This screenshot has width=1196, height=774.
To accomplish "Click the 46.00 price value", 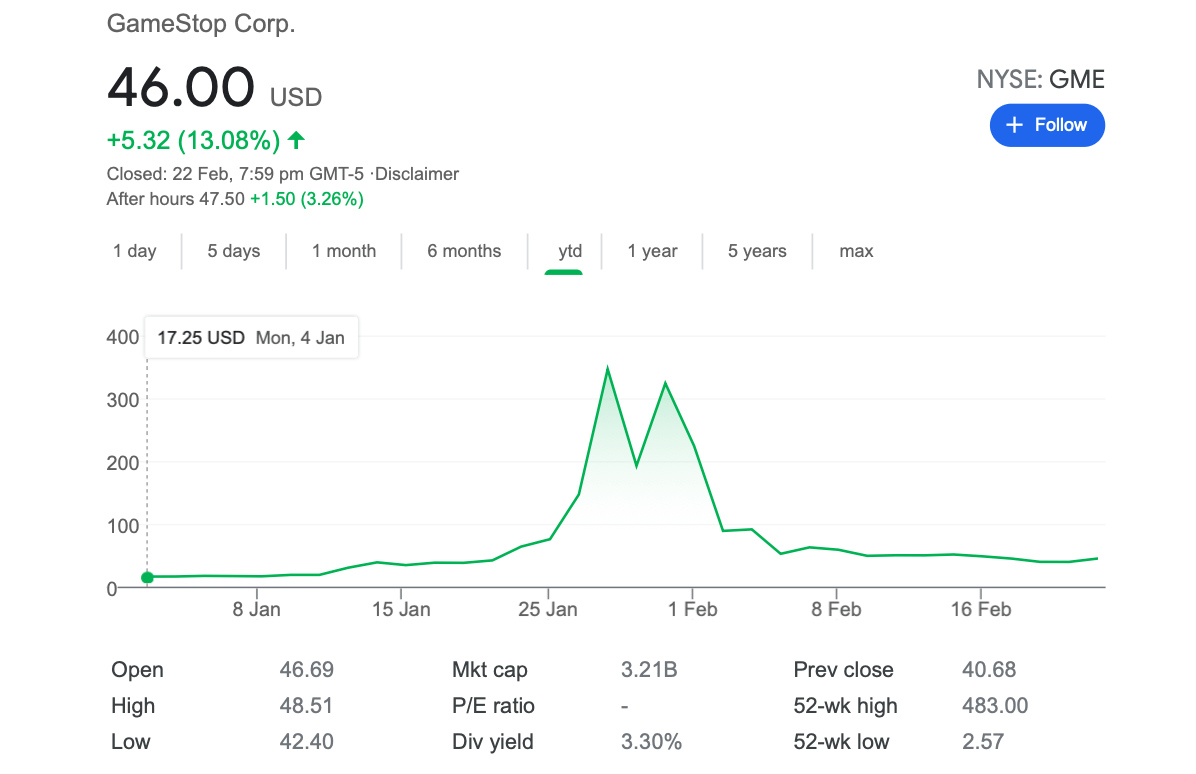I will (181, 86).
